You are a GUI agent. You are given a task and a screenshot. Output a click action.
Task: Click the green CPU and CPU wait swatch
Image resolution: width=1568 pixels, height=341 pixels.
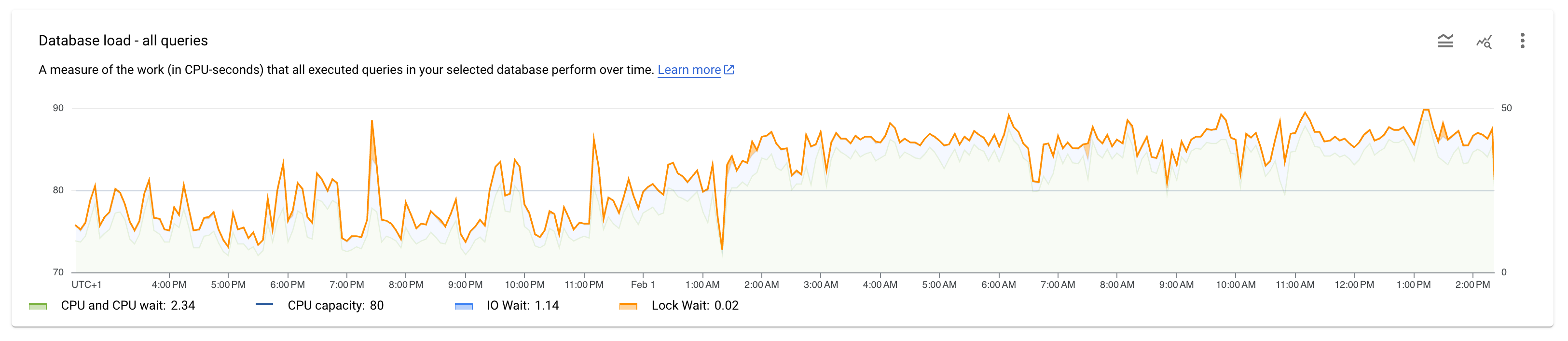tap(38, 306)
